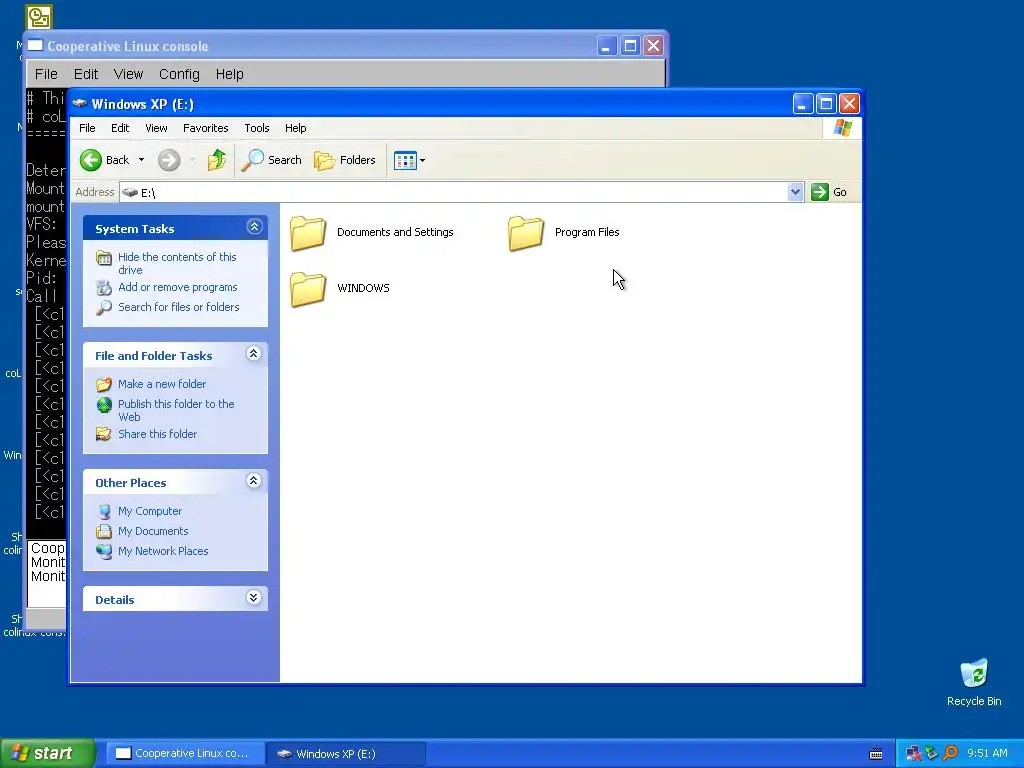Open the View menu in Explorer window
Viewport: 1024px width, 768px height.
[x=156, y=128]
